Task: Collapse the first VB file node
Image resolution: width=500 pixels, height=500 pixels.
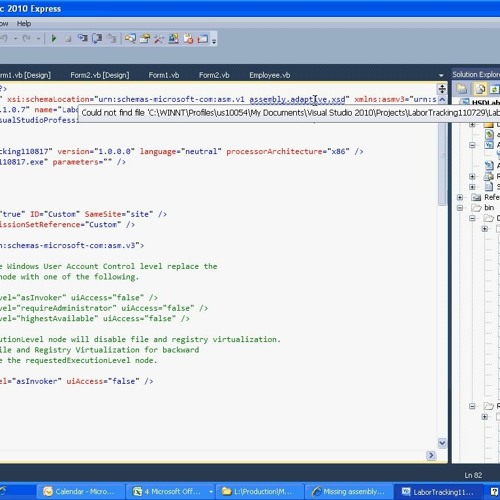Action: [472, 145]
